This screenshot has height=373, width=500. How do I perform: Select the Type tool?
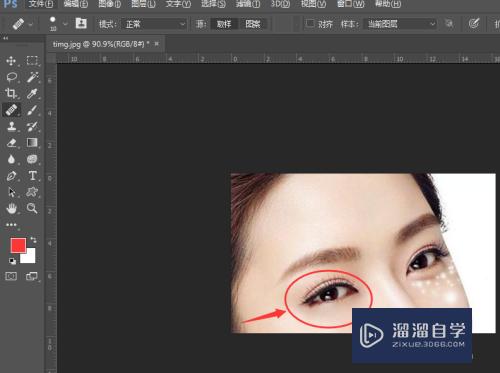pos(32,175)
